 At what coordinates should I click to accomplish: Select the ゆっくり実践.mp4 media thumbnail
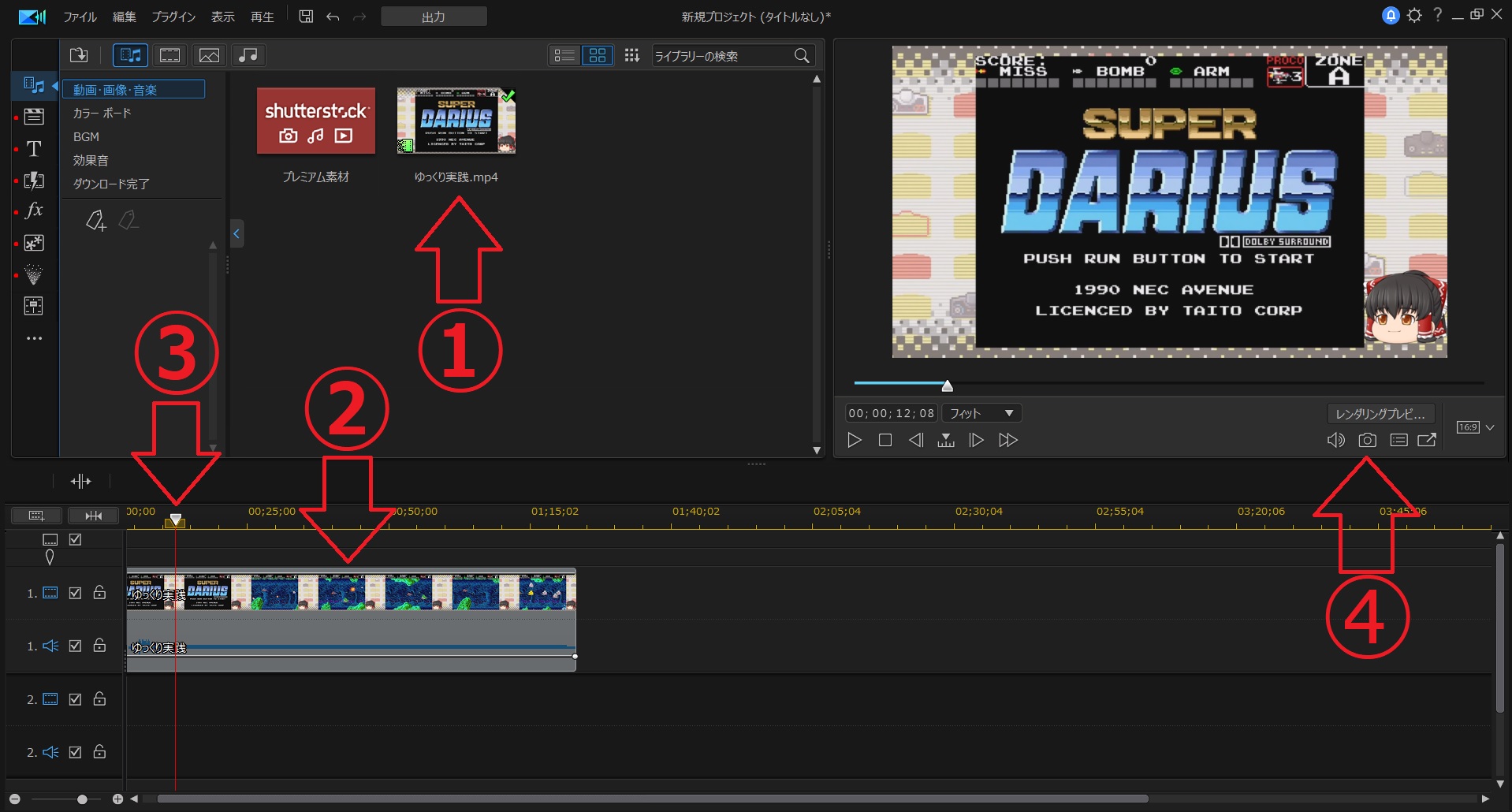tap(456, 121)
